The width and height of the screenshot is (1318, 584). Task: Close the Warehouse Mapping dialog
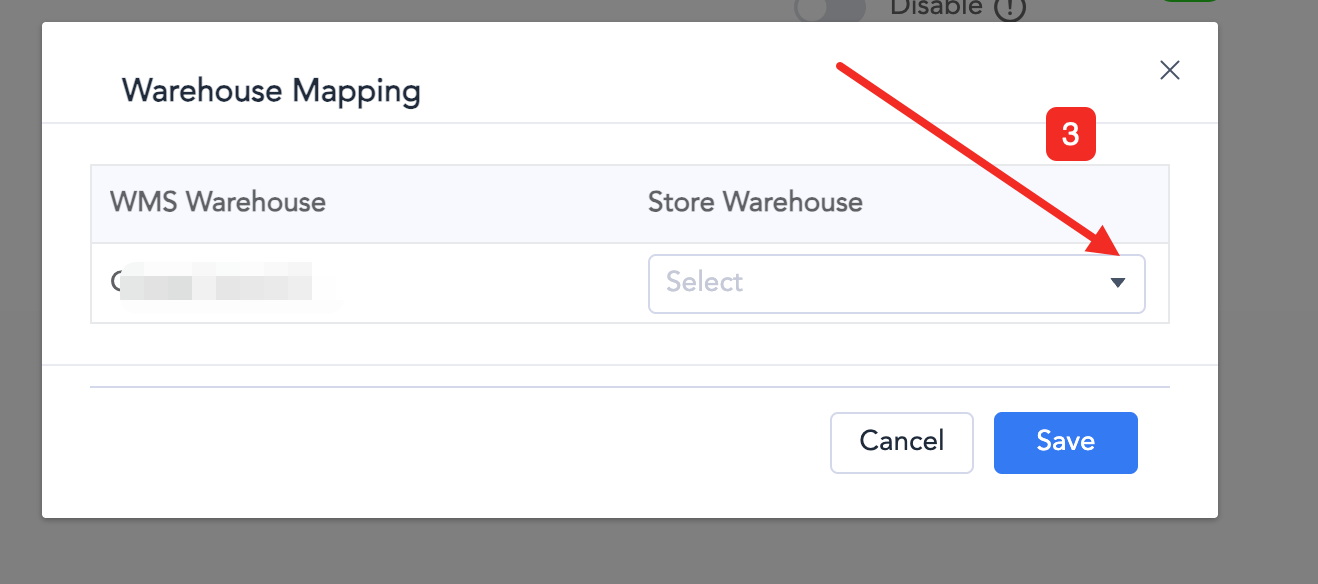[1169, 70]
